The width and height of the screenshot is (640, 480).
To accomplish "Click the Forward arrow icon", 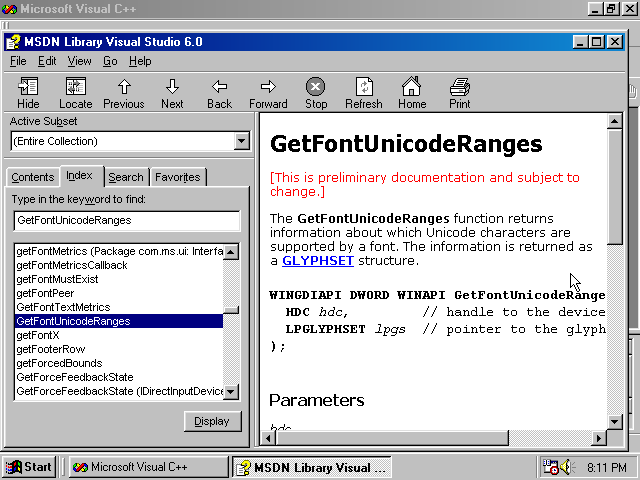I will pyautogui.click(x=268, y=92).
